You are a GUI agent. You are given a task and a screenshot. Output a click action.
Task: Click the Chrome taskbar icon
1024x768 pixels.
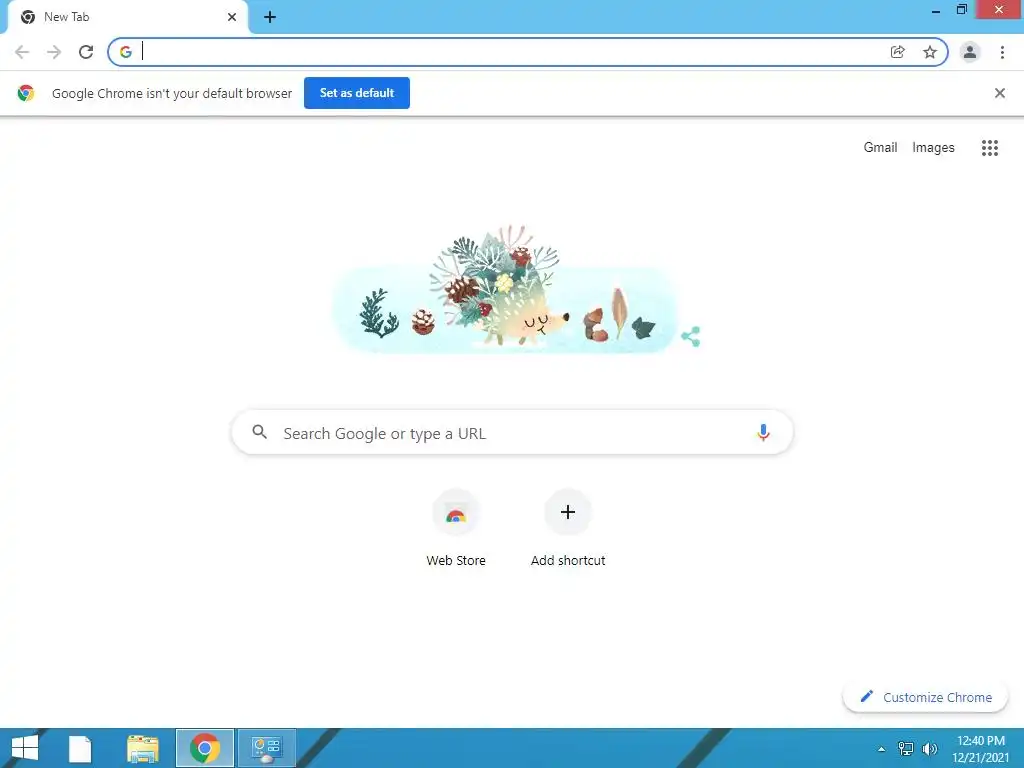(x=204, y=748)
